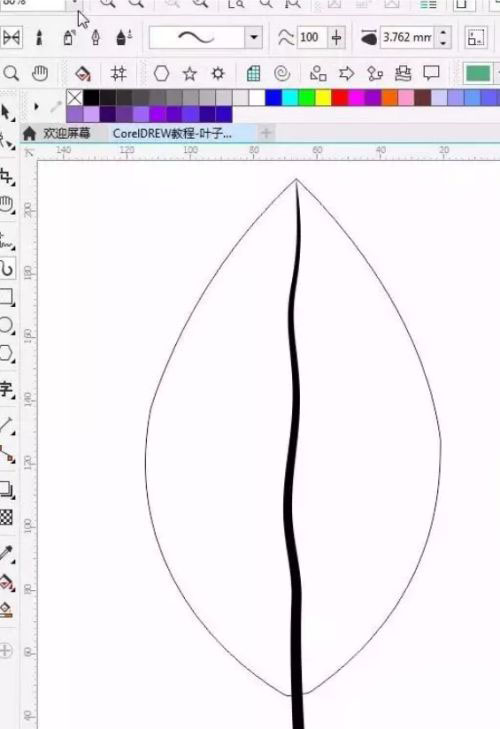The width and height of the screenshot is (500, 729).
Task: Select the pressure-sensitive expression mode icon
Action: pyautogui.click(x=124, y=38)
